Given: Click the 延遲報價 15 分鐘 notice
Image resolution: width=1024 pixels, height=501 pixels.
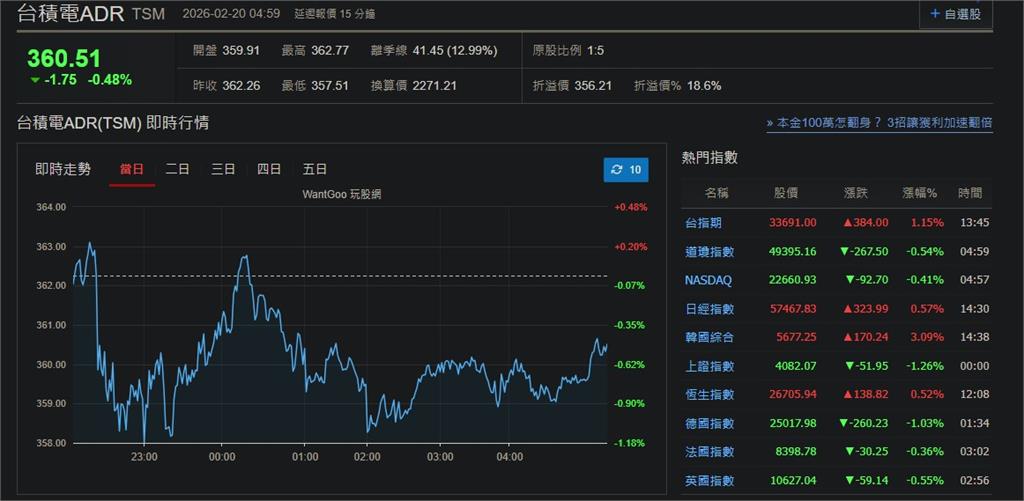Looking at the screenshot, I should click(335, 14).
